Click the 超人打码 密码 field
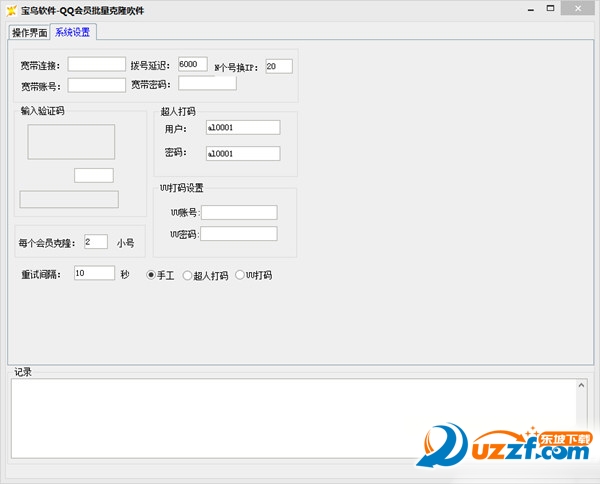Screen dimensions: 600x484 click(243, 153)
